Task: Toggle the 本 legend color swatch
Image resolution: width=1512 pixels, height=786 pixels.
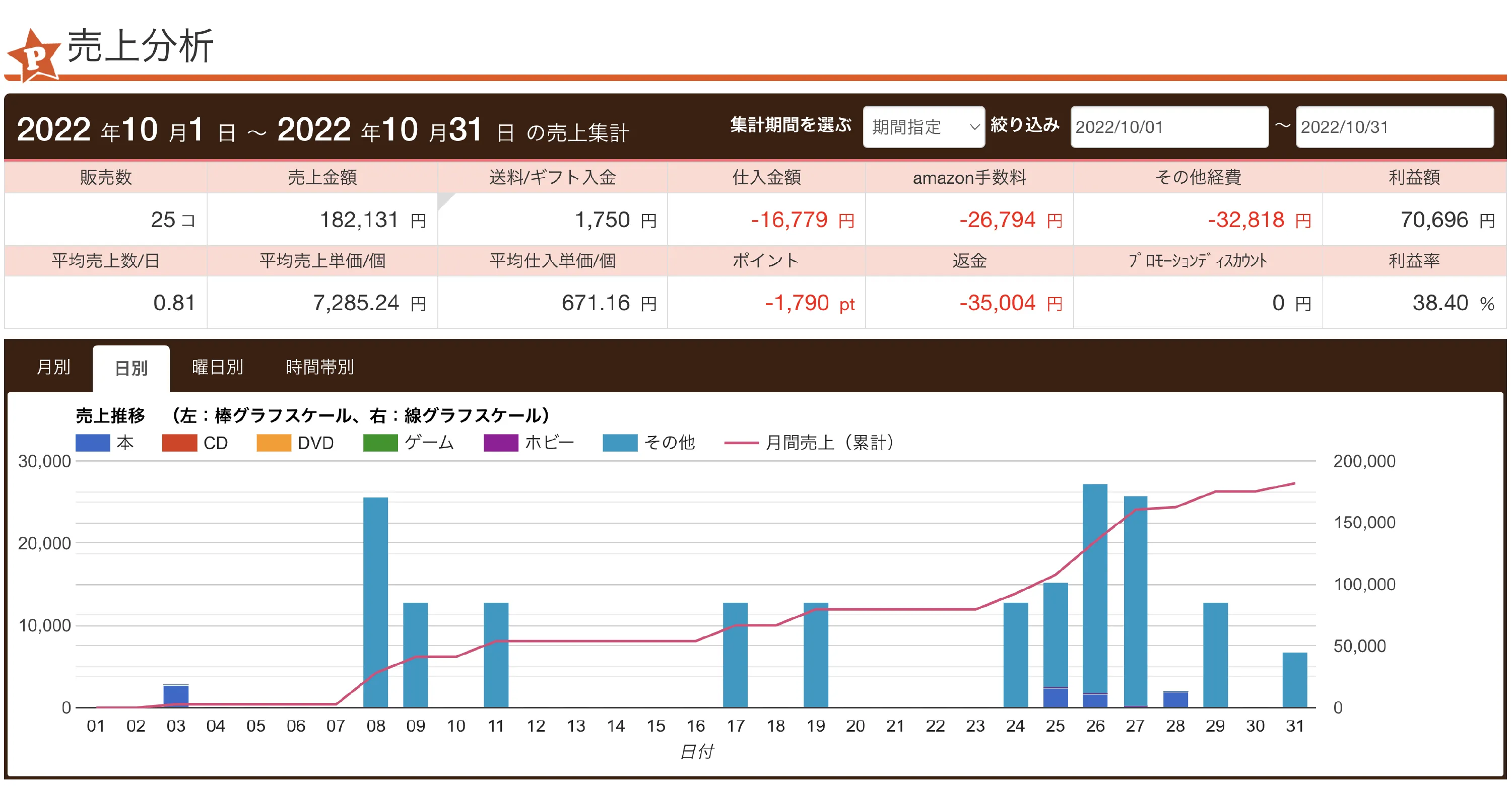Action: [x=93, y=443]
